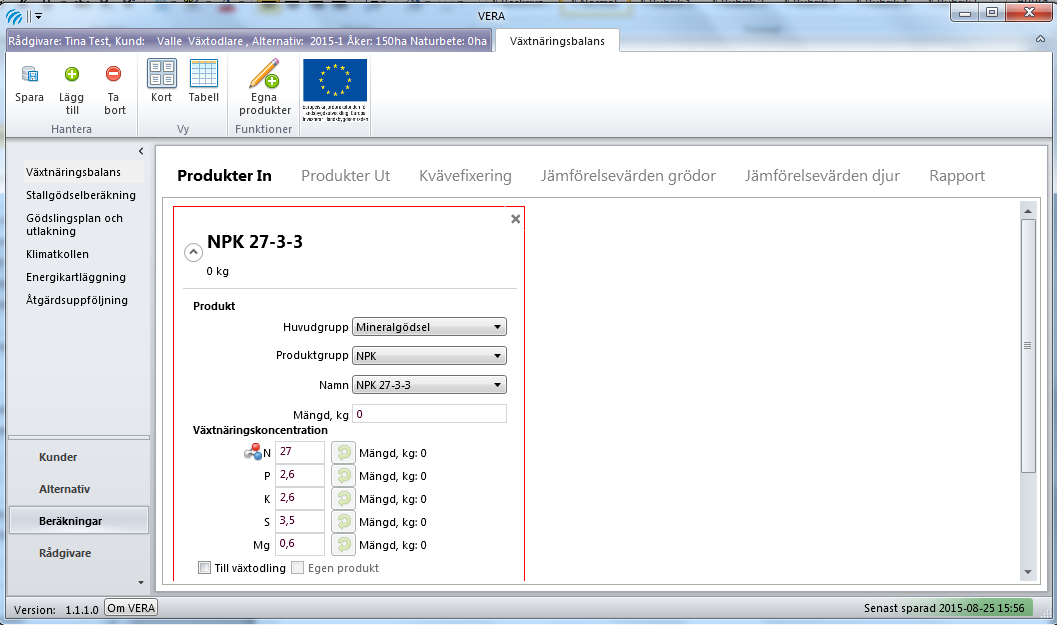The height and width of the screenshot is (625, 1057).
Task: Click the EU flag logo
Action: [x=335, y=80]
